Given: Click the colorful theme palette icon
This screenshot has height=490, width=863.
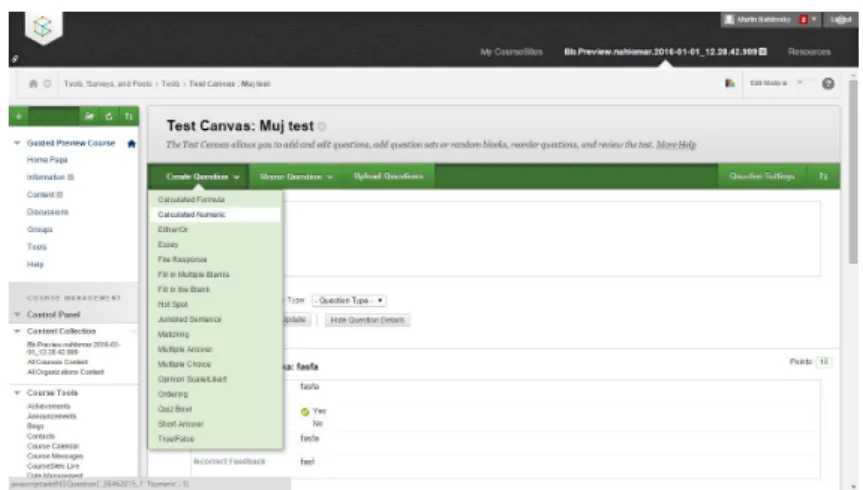Looking at the screenshot, I should point(730,83).
